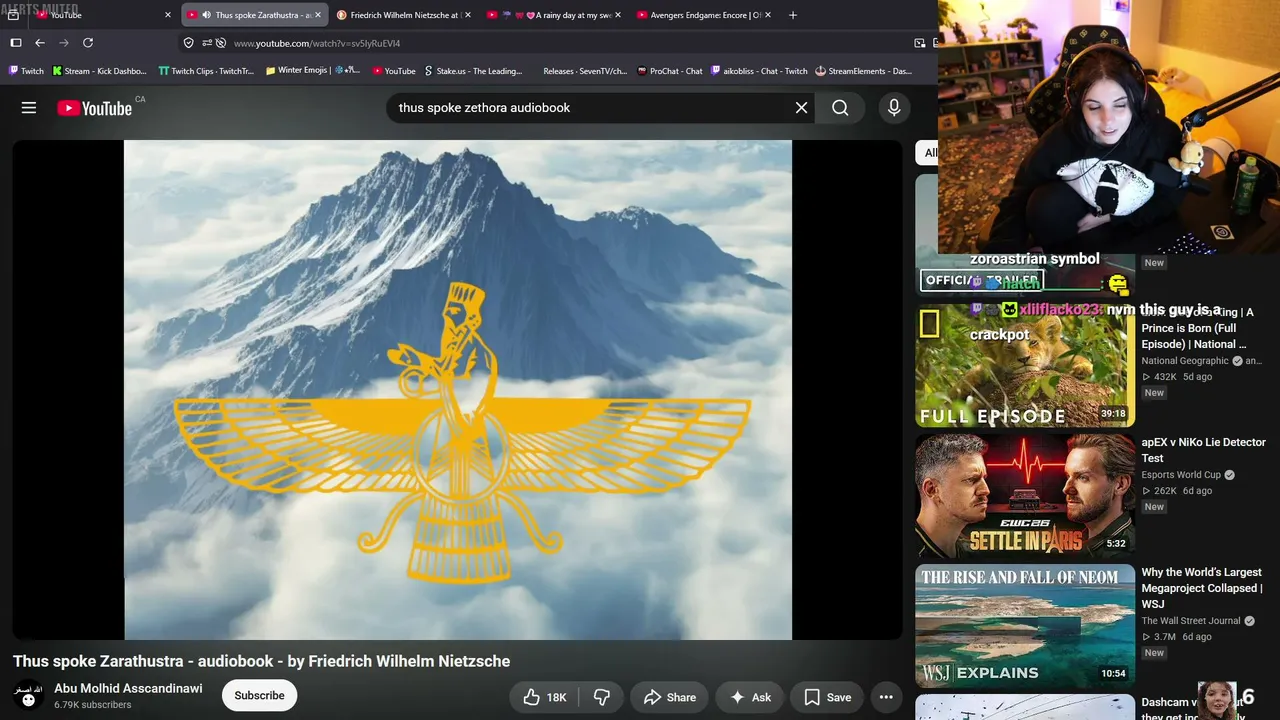This screenshot has width=1280, height=720.
Task: Click the video title Thus spoke Zarathustra
Action: 261,661
